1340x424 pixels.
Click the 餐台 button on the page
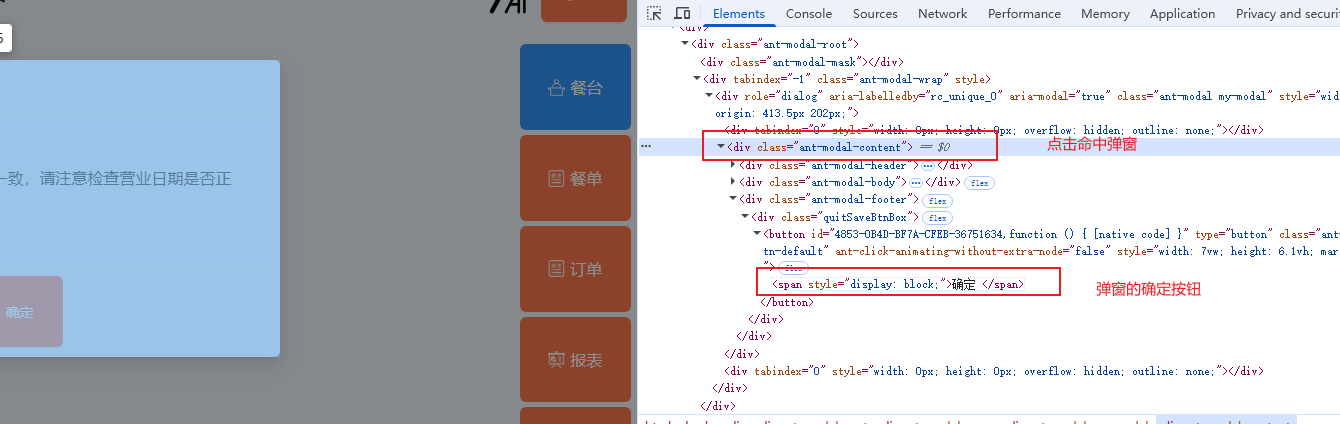point(575,88)
